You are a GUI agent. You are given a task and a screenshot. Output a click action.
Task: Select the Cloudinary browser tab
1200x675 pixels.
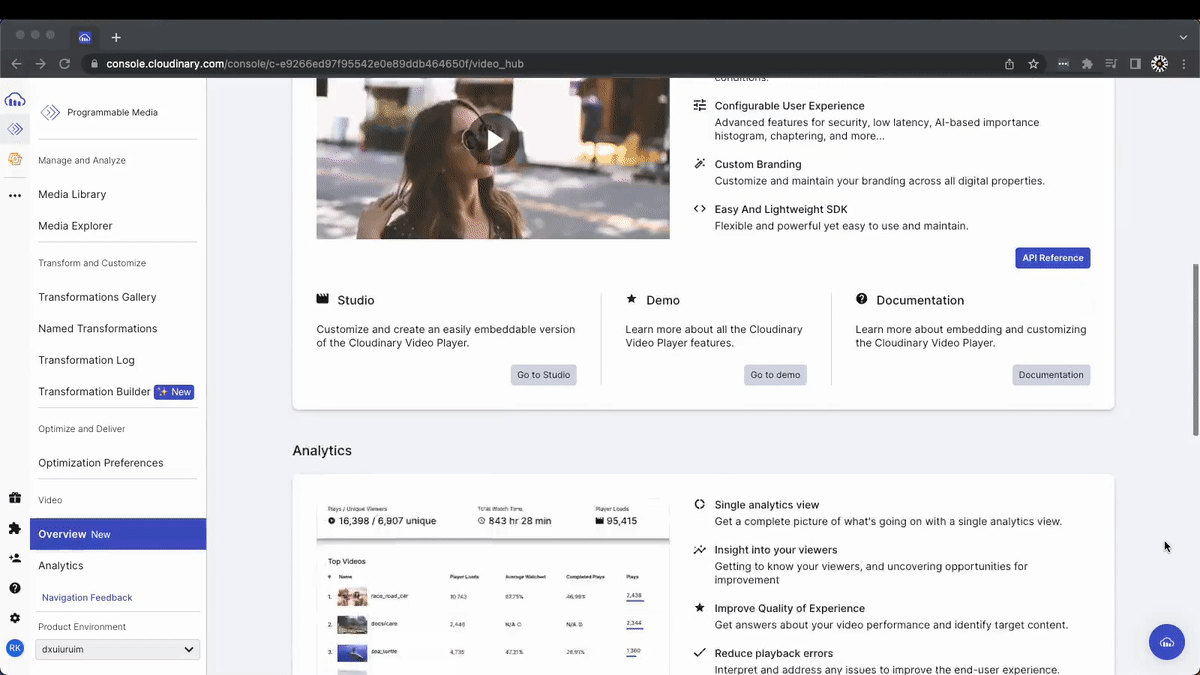tap(85, 37)
